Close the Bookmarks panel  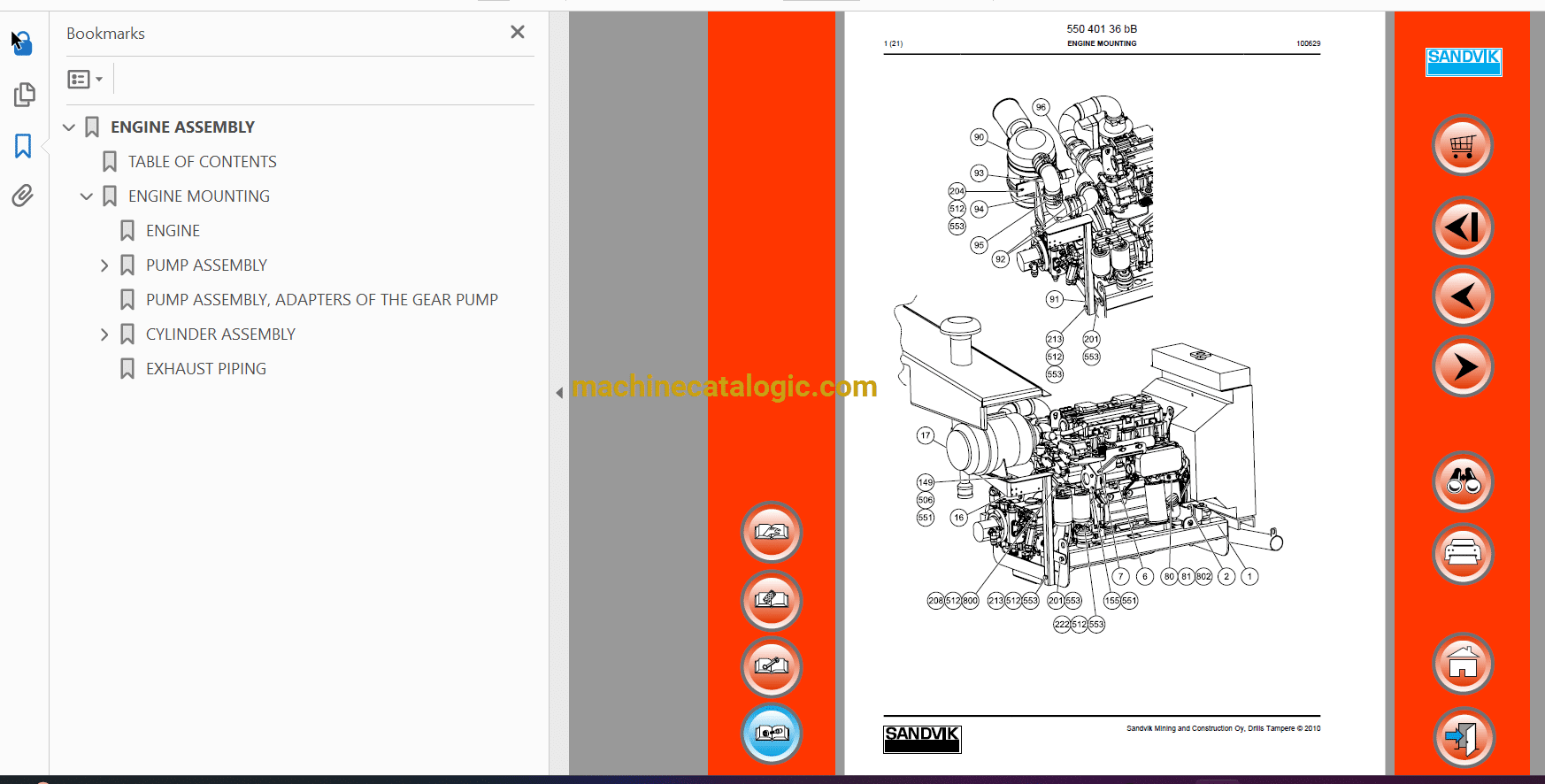pos(518,33)
